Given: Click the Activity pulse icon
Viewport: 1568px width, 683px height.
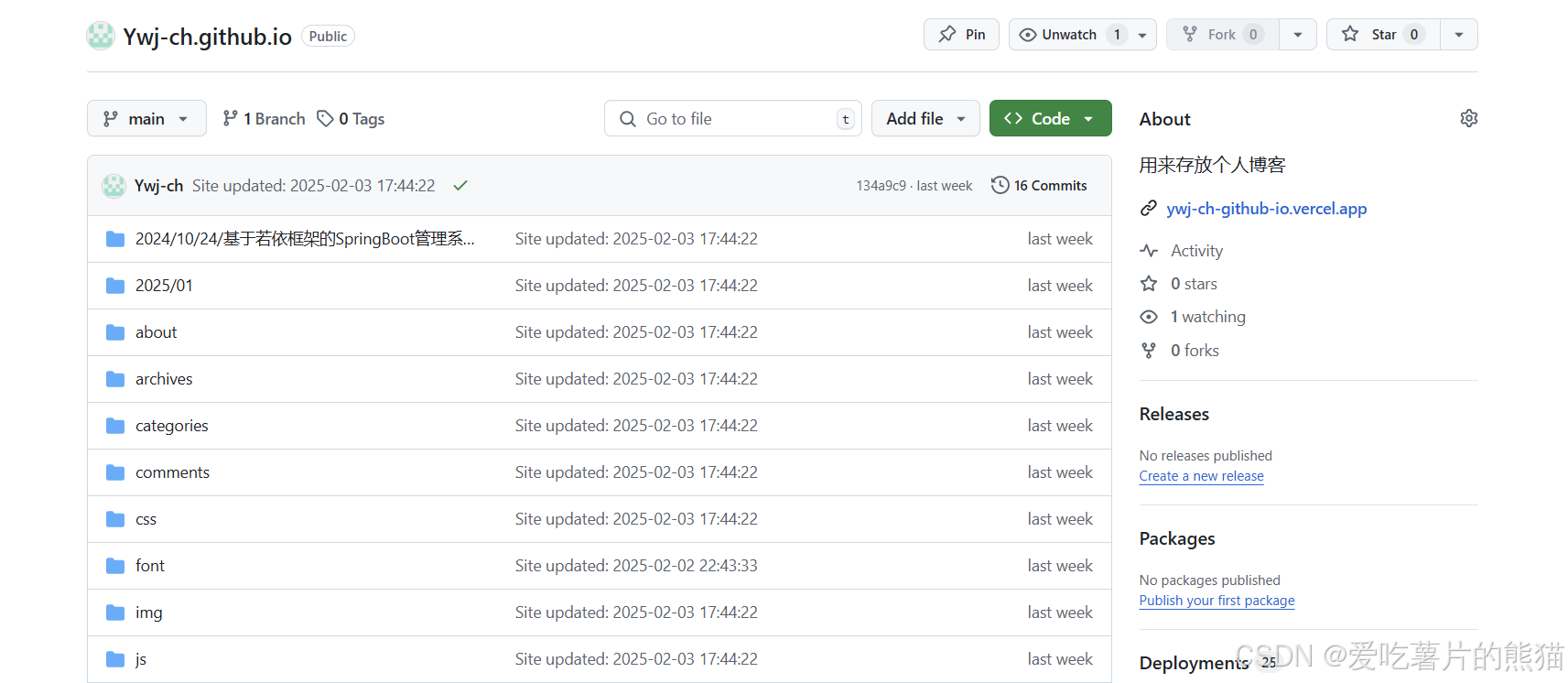Looking at the screenshot, I should coord(1149,251).
